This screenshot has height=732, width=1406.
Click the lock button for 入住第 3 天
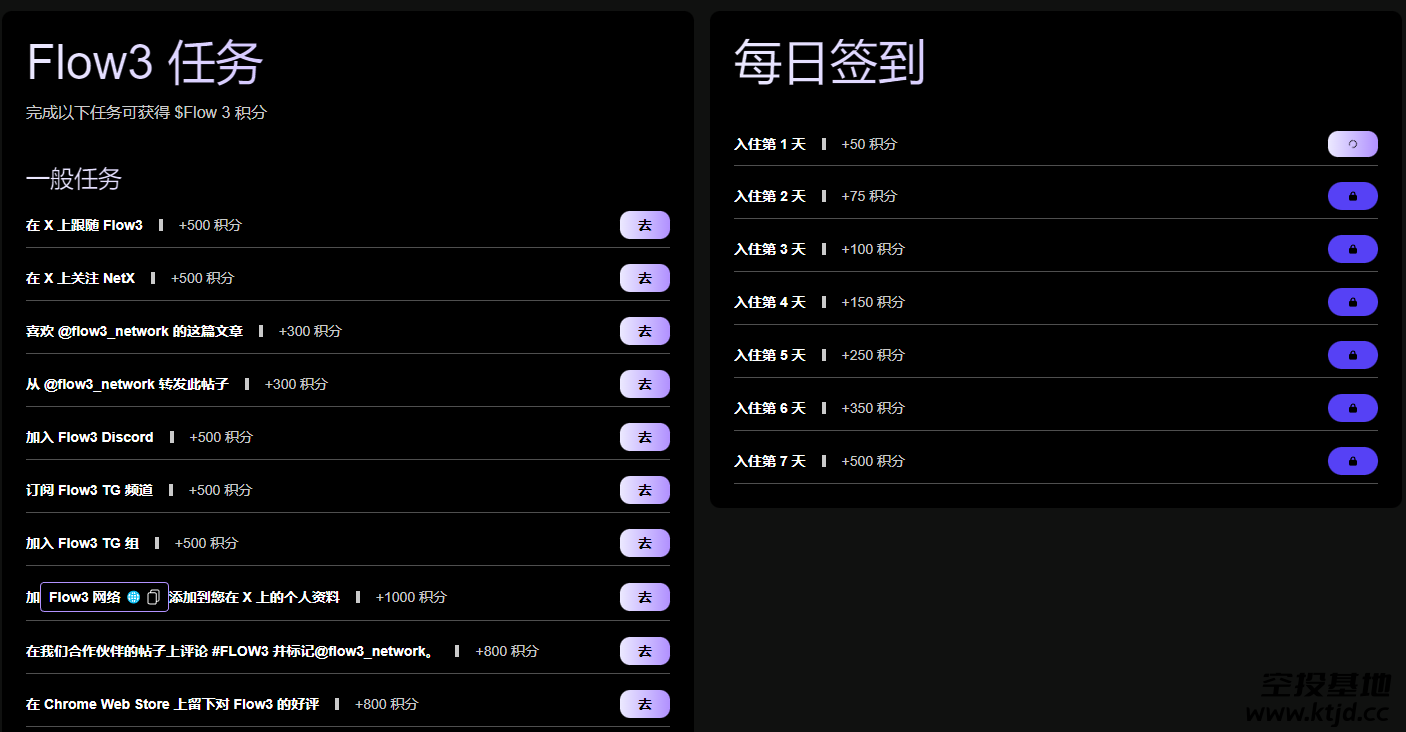[1352, 249]
